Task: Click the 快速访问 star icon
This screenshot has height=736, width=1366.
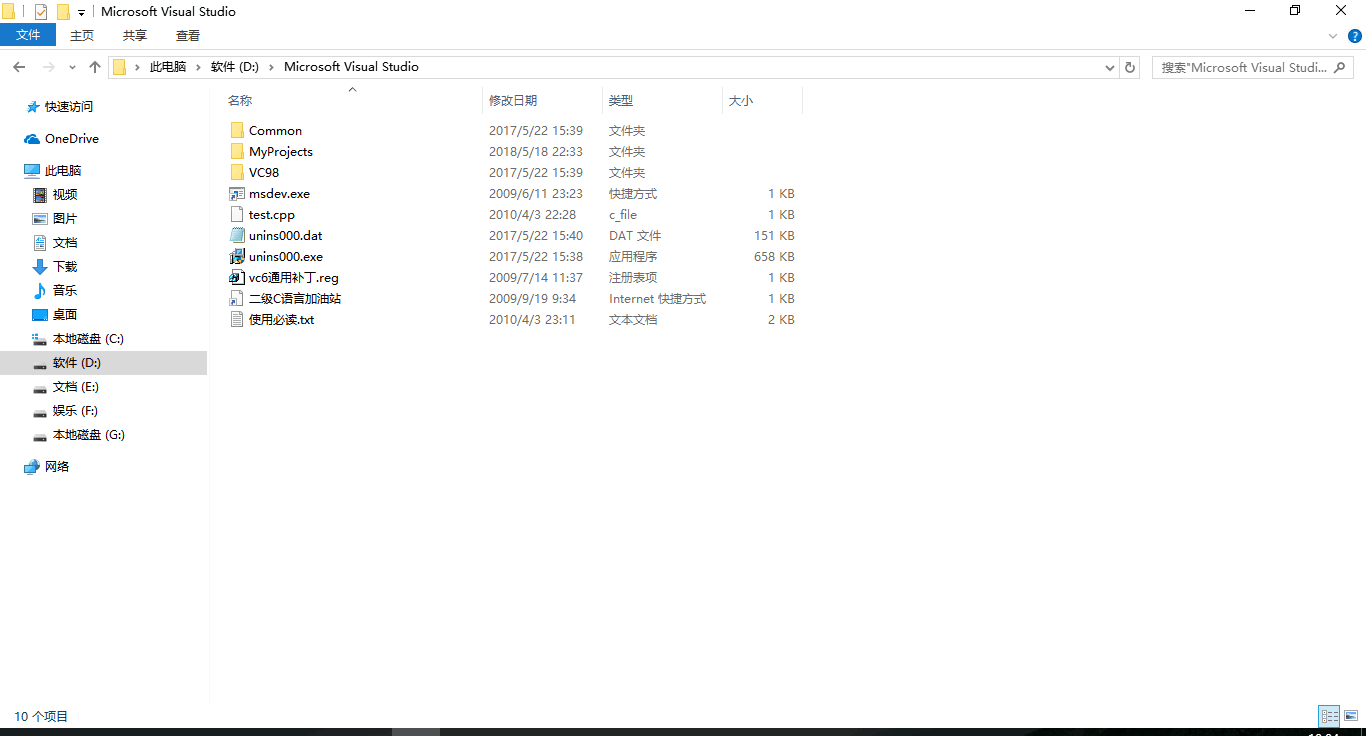Action: pyautogui.click(x=32, y=107)
